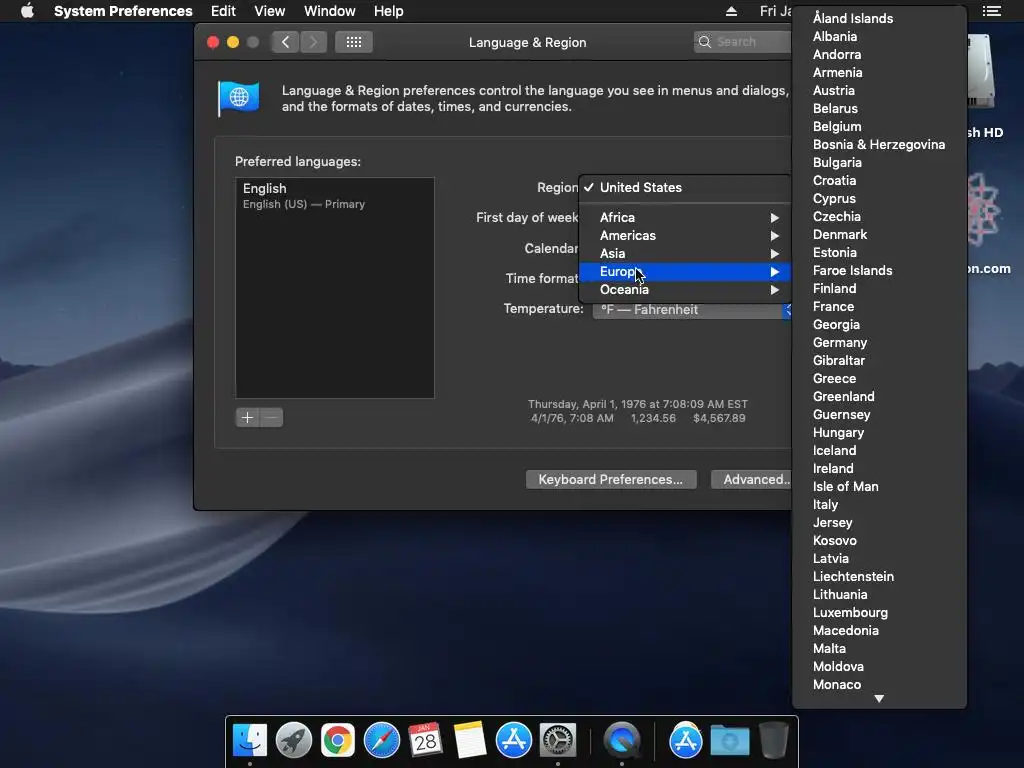This screenshot has width=1024, height=768.
Task: Add a preferred language with plus button
Action: tap(248, 417)
